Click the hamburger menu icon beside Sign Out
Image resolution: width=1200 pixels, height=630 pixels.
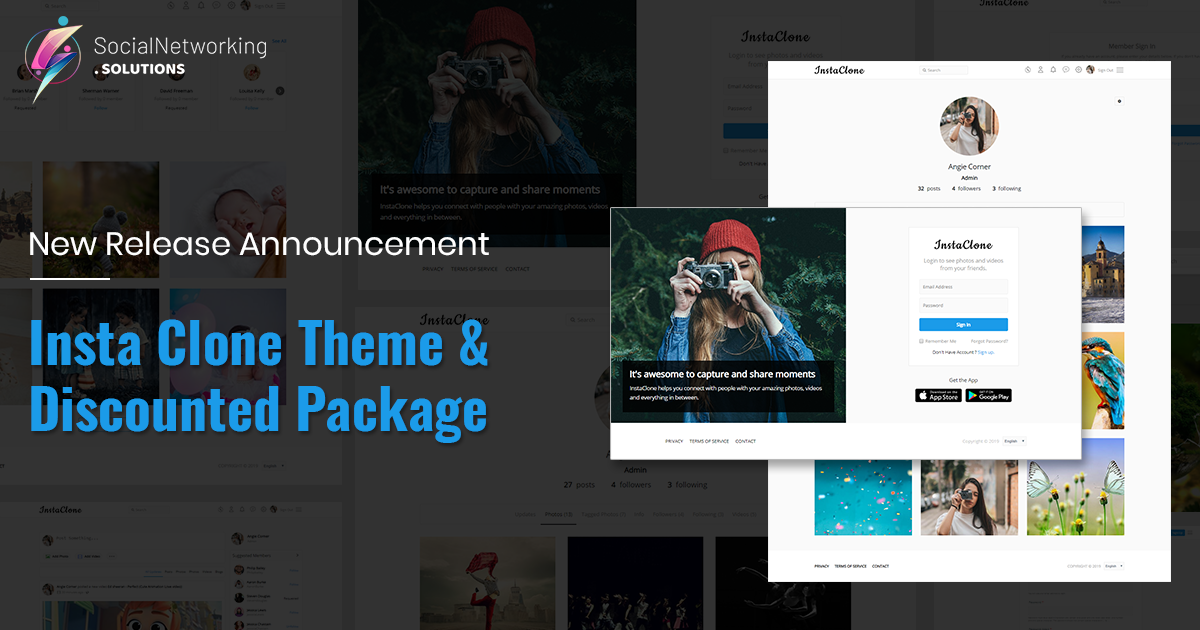[1120, 70]
